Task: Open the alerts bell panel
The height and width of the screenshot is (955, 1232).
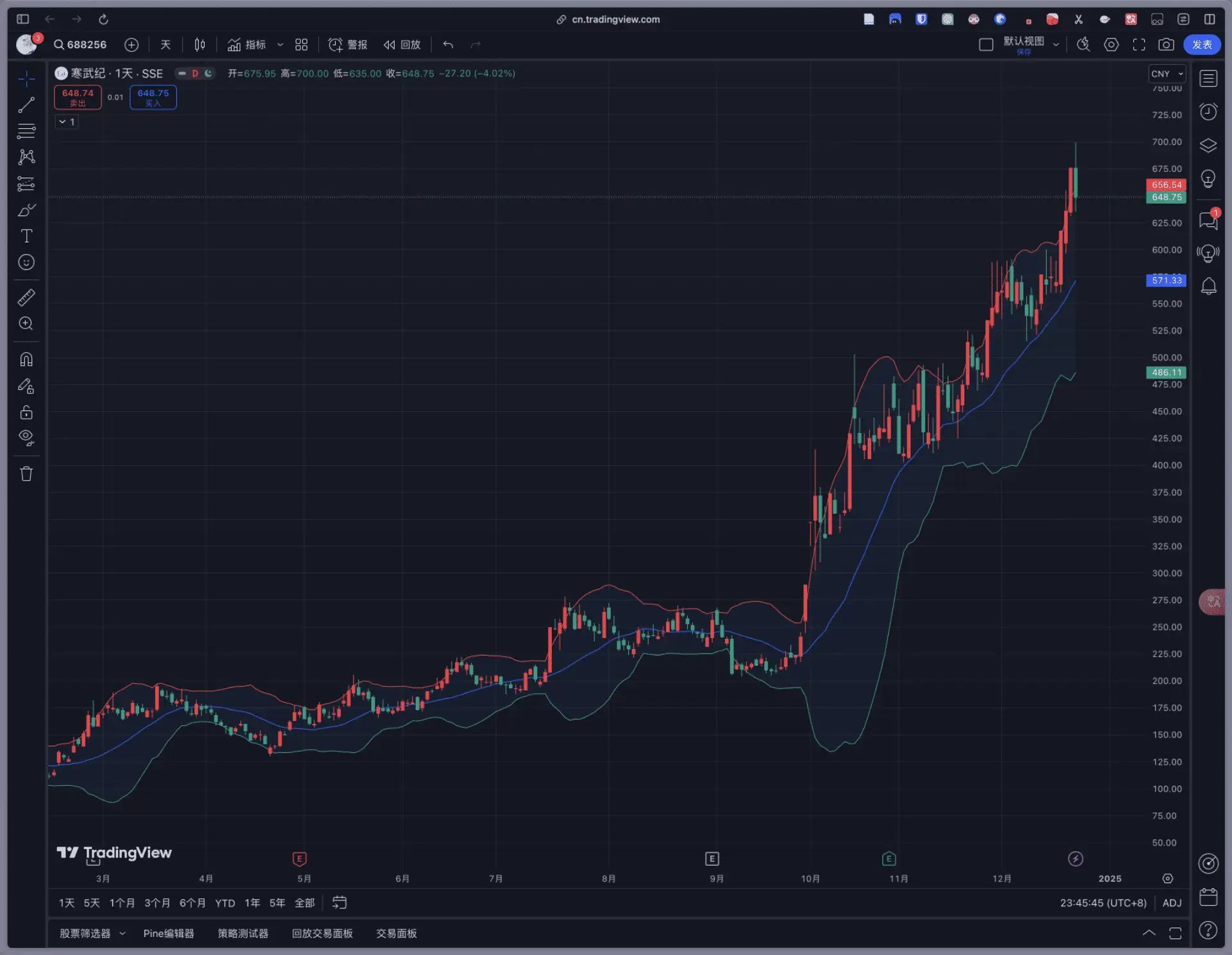Action: 1208,286
